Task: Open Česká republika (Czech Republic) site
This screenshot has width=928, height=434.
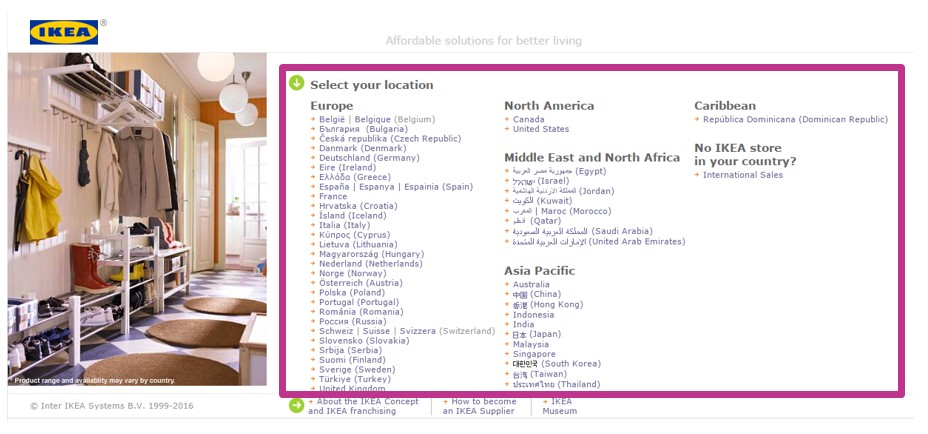Action: (390, 139)
